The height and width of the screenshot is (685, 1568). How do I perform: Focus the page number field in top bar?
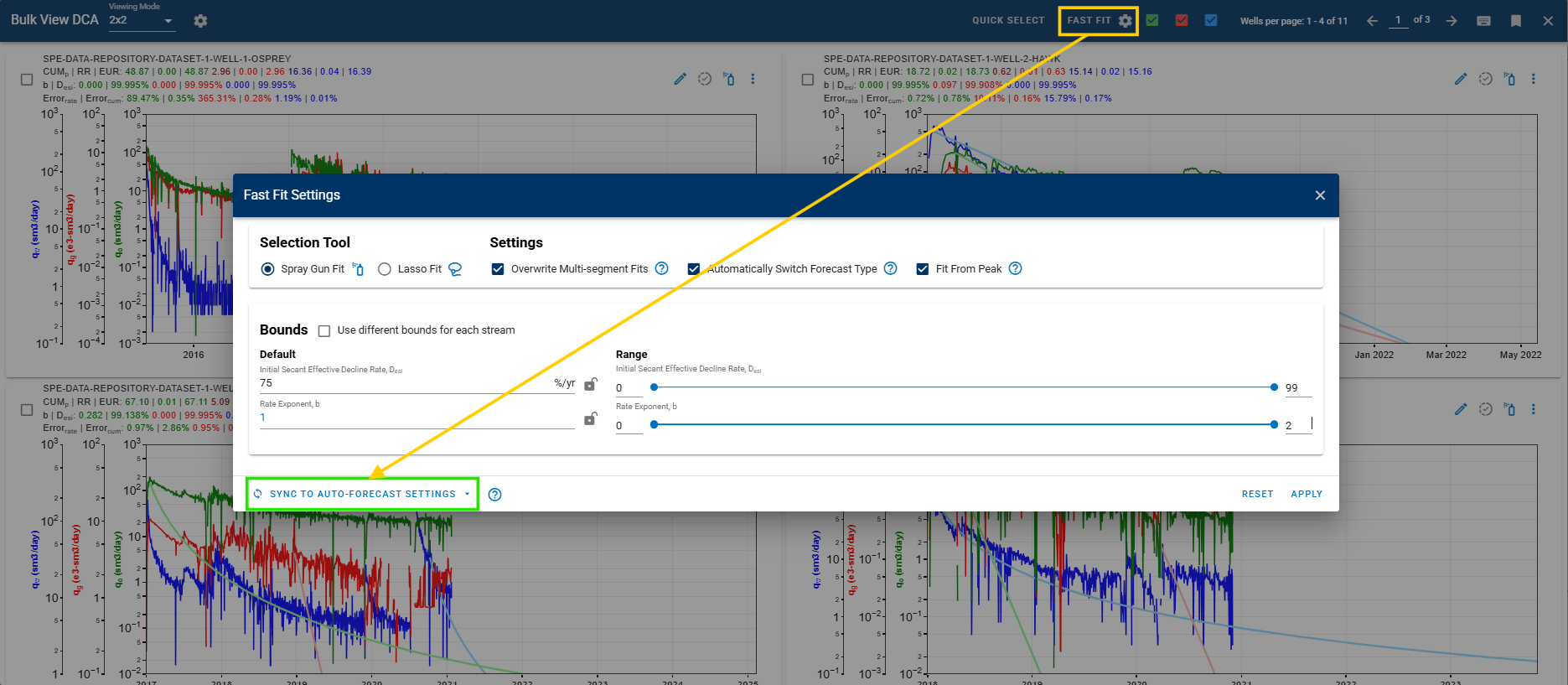click(1398, 20)
